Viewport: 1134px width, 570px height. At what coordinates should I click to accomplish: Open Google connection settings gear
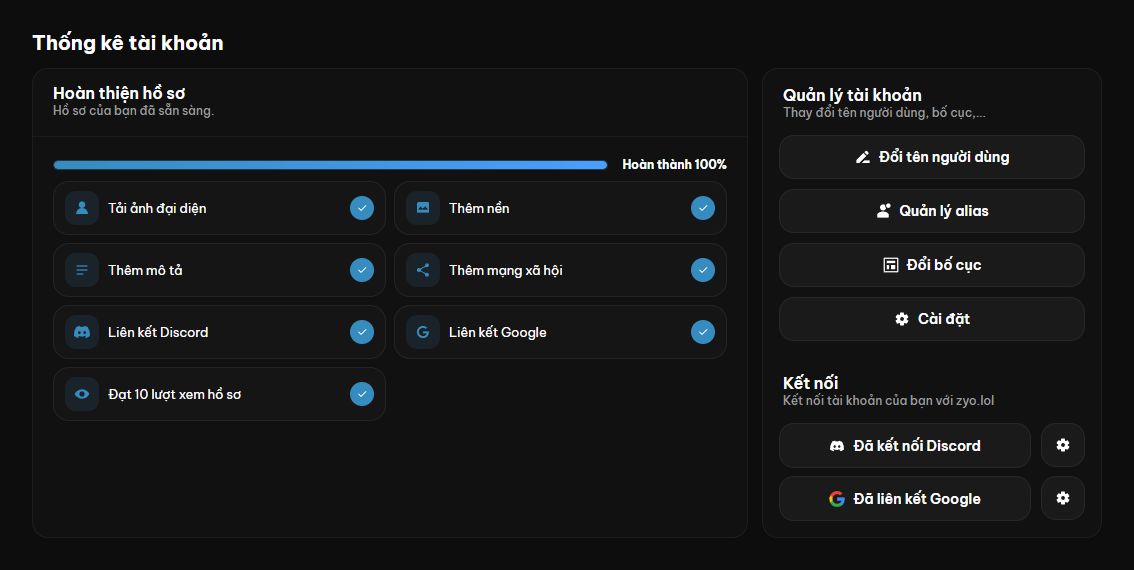pyautogui.click(x=1062, y=498)
